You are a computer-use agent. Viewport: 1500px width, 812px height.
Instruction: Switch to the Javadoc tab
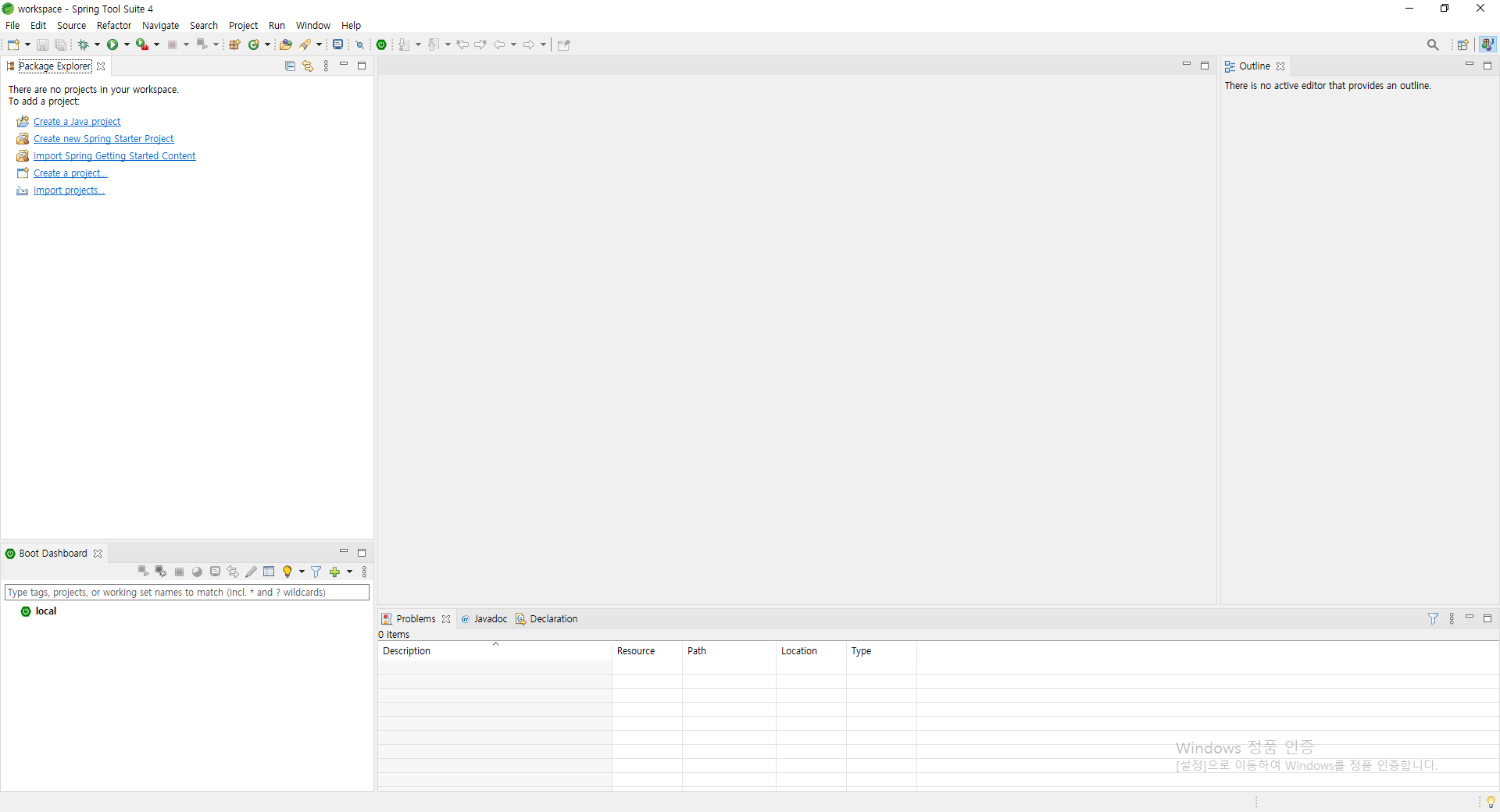(x=484, y=619)
